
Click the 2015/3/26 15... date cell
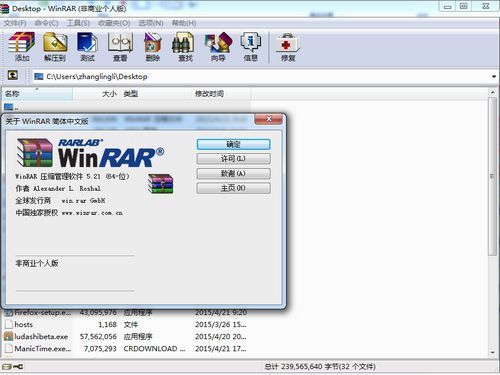click(221, 324)
